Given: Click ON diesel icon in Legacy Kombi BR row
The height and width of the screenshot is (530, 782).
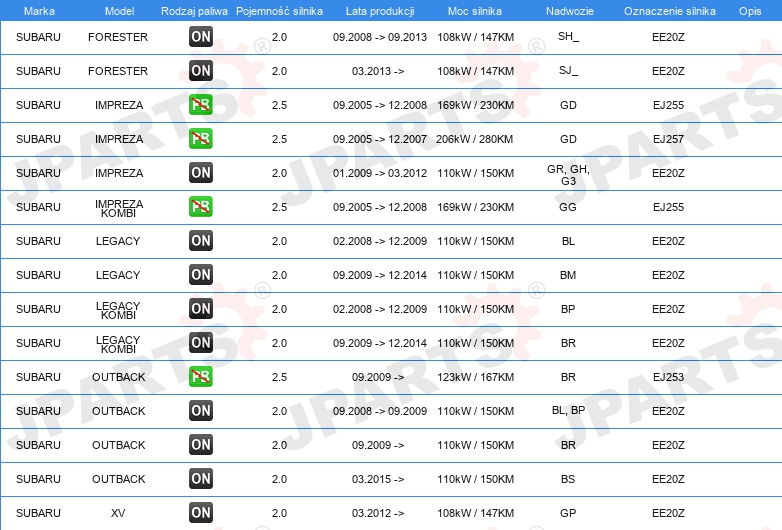Looking at the screenshot, I should click(x=200, y=343).
